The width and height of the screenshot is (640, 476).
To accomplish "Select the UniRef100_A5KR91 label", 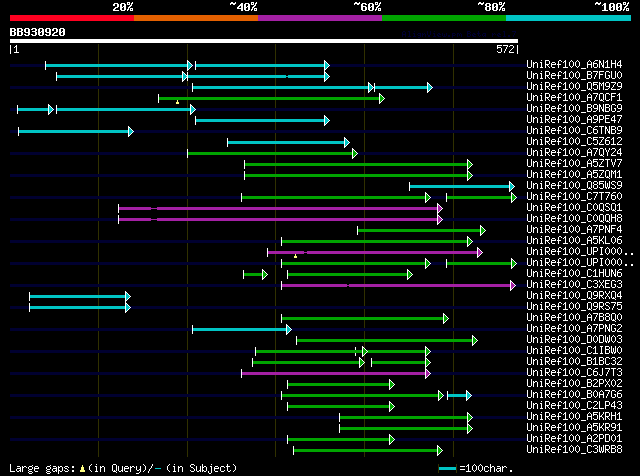I will [x=574, y=428].
